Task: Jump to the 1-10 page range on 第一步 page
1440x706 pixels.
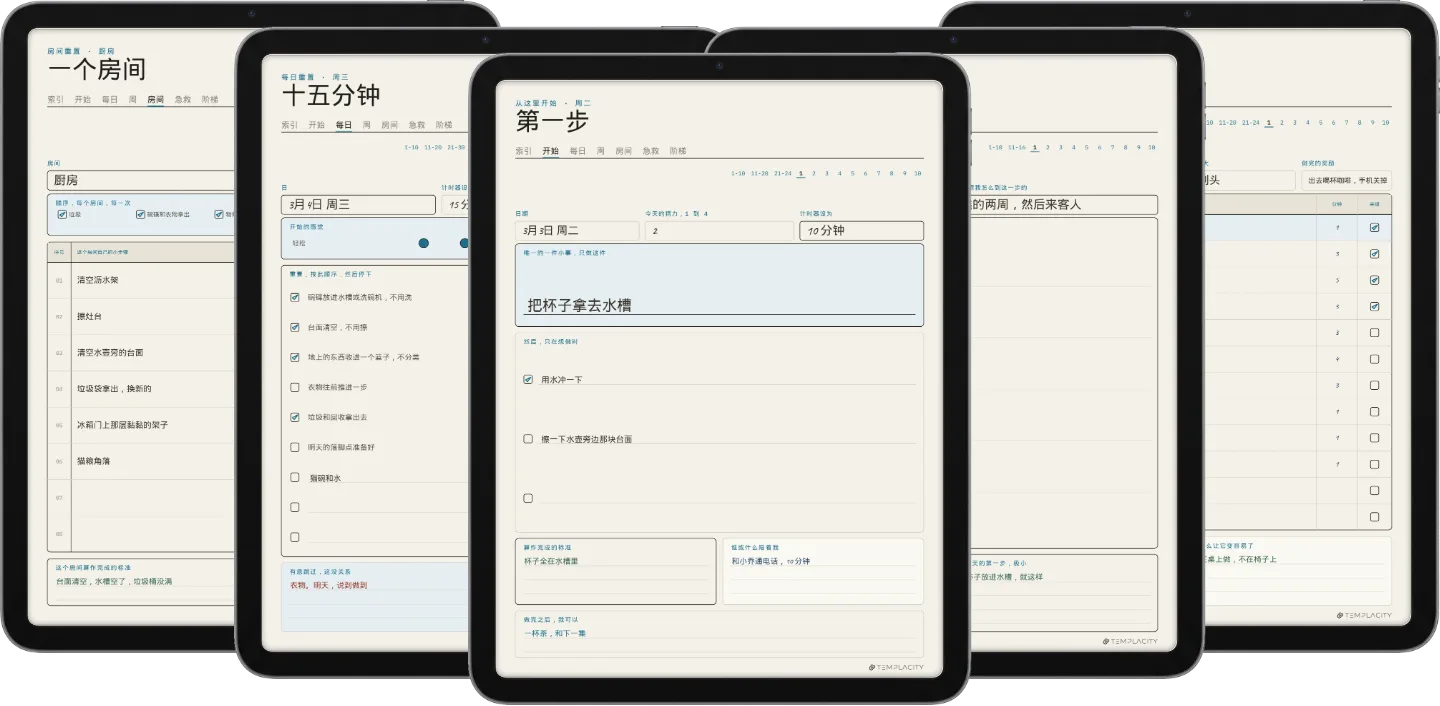Action: 738,174
